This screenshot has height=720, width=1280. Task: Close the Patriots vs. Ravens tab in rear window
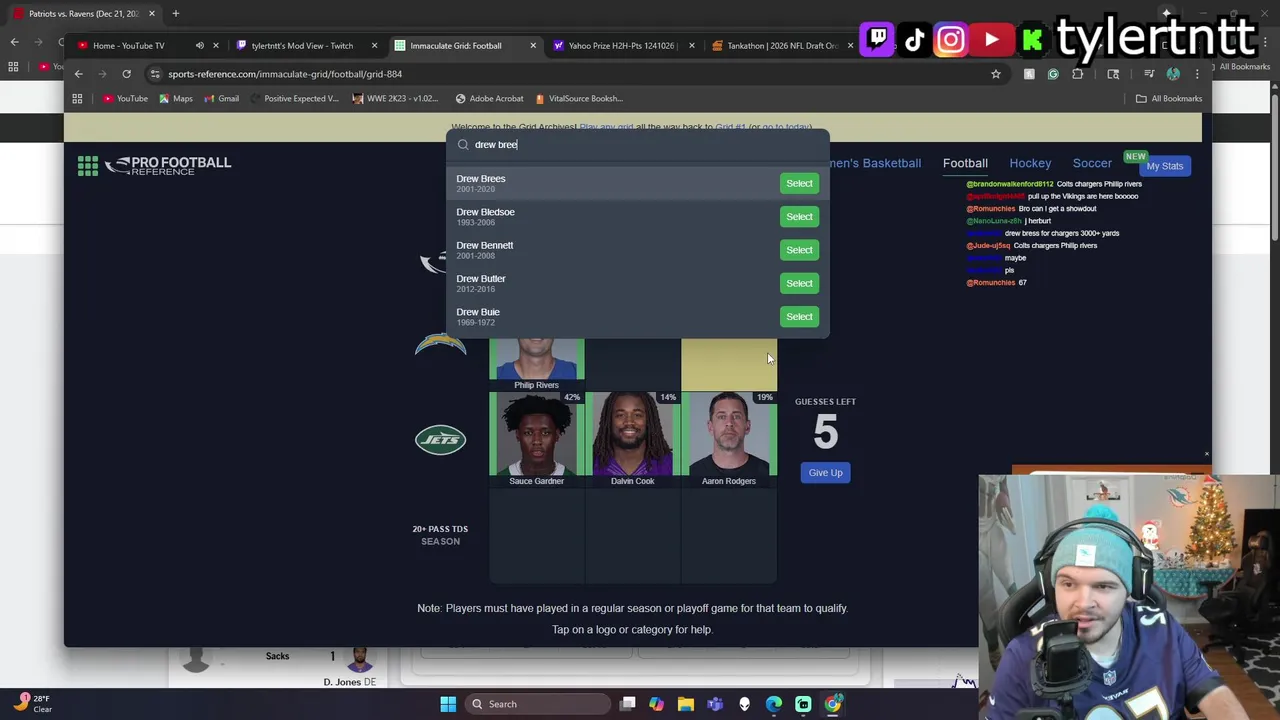point(151,14)
